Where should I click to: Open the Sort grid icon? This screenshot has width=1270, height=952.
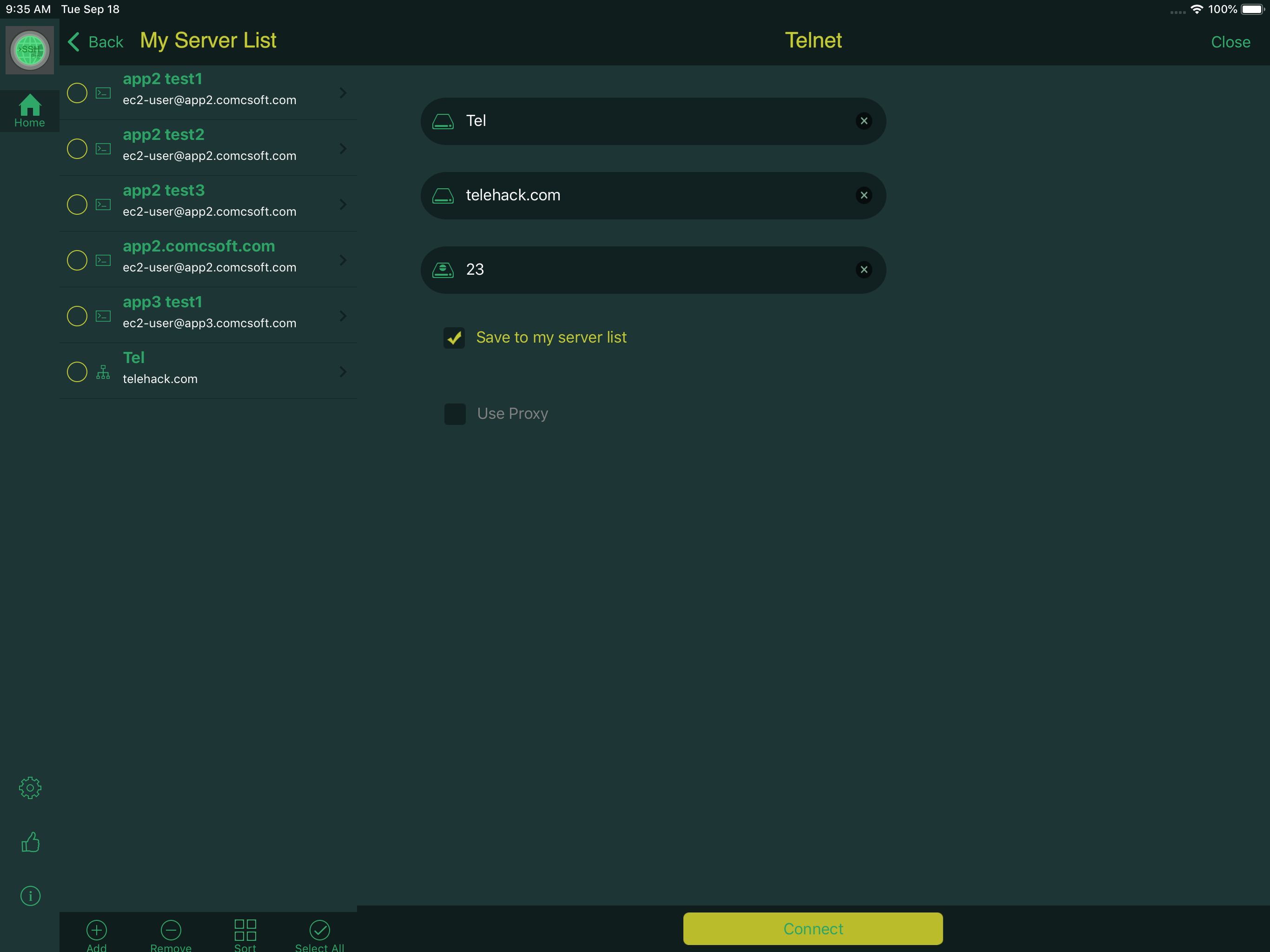point(245,930)
